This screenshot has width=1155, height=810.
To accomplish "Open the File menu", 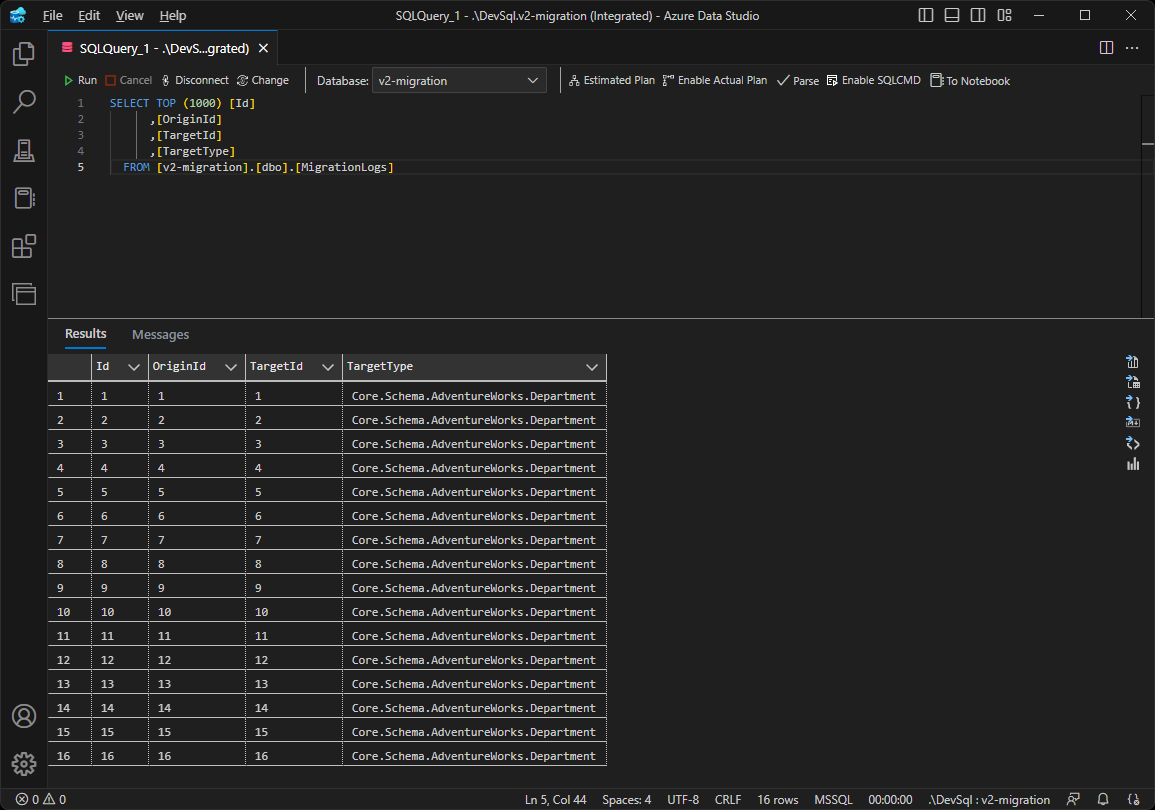I will click(52, 15).
